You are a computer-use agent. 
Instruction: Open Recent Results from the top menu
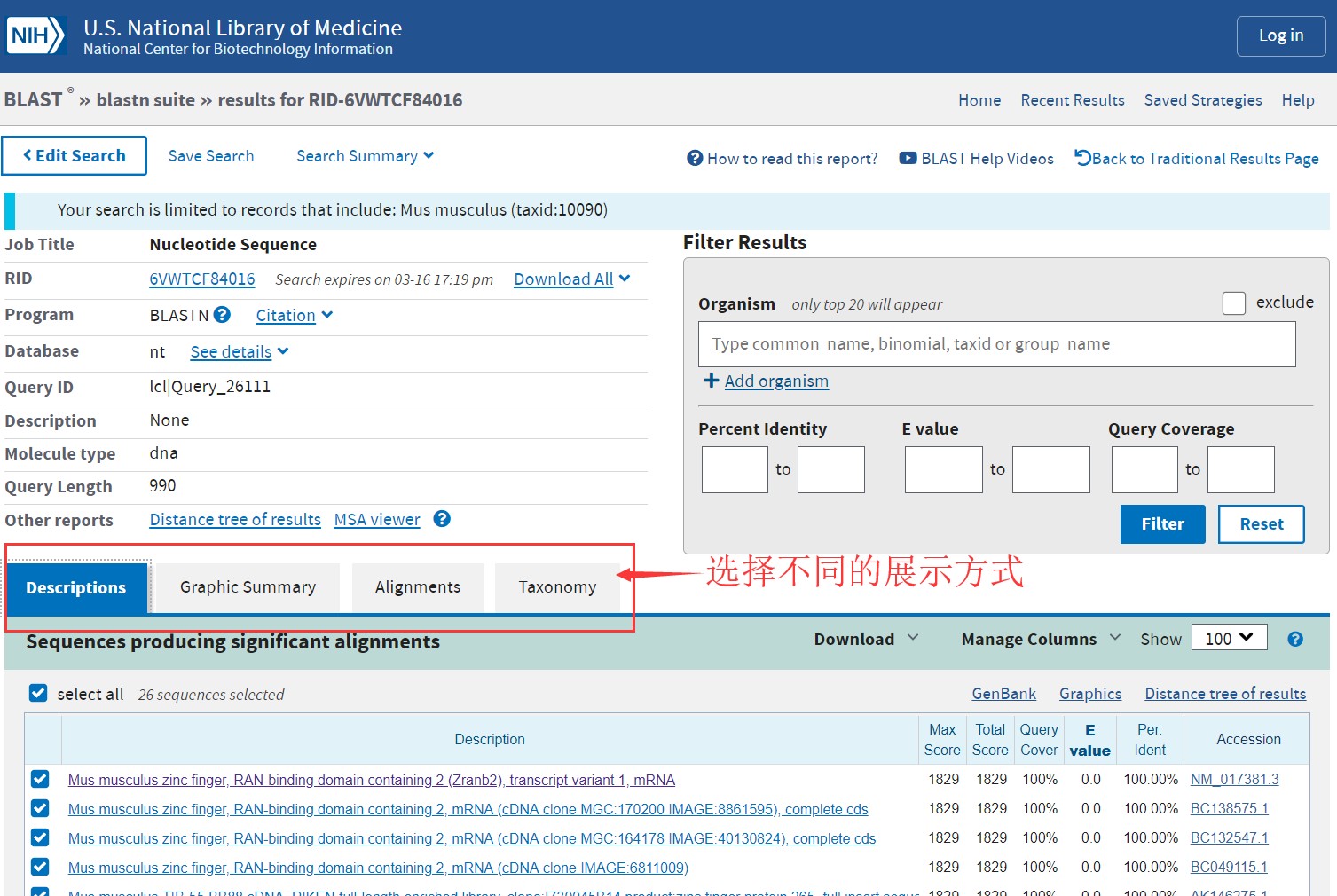[1072, 99]
